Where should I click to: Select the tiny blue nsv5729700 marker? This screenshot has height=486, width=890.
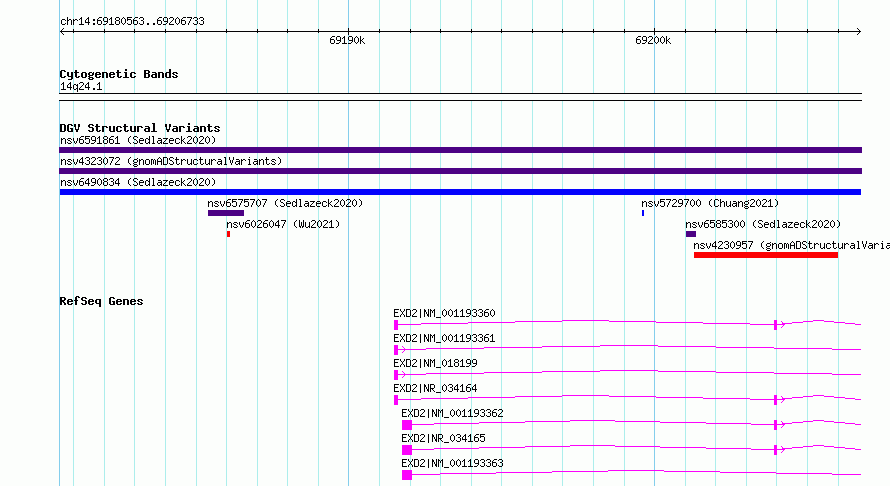click(643, 213)
